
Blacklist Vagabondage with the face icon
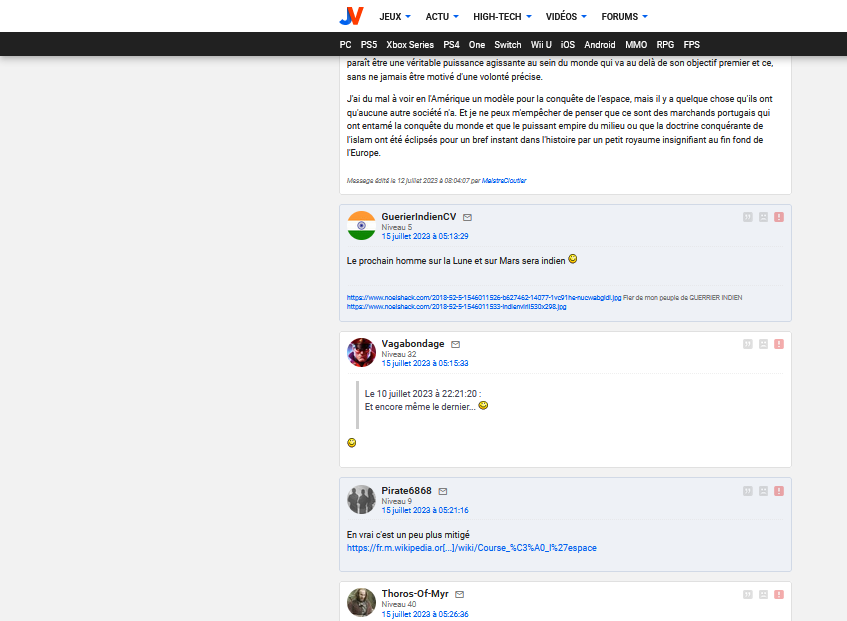[763, 344]
